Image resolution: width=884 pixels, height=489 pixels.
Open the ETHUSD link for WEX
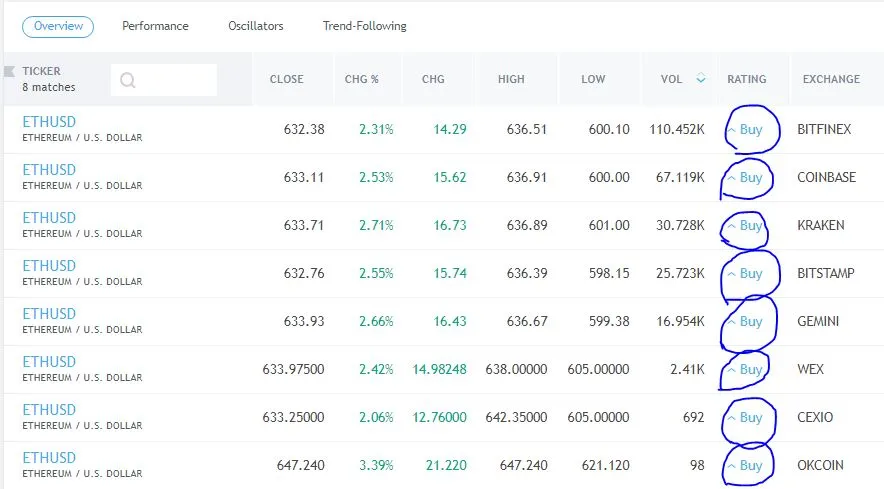pyautogui.click(x=49, y=362)
